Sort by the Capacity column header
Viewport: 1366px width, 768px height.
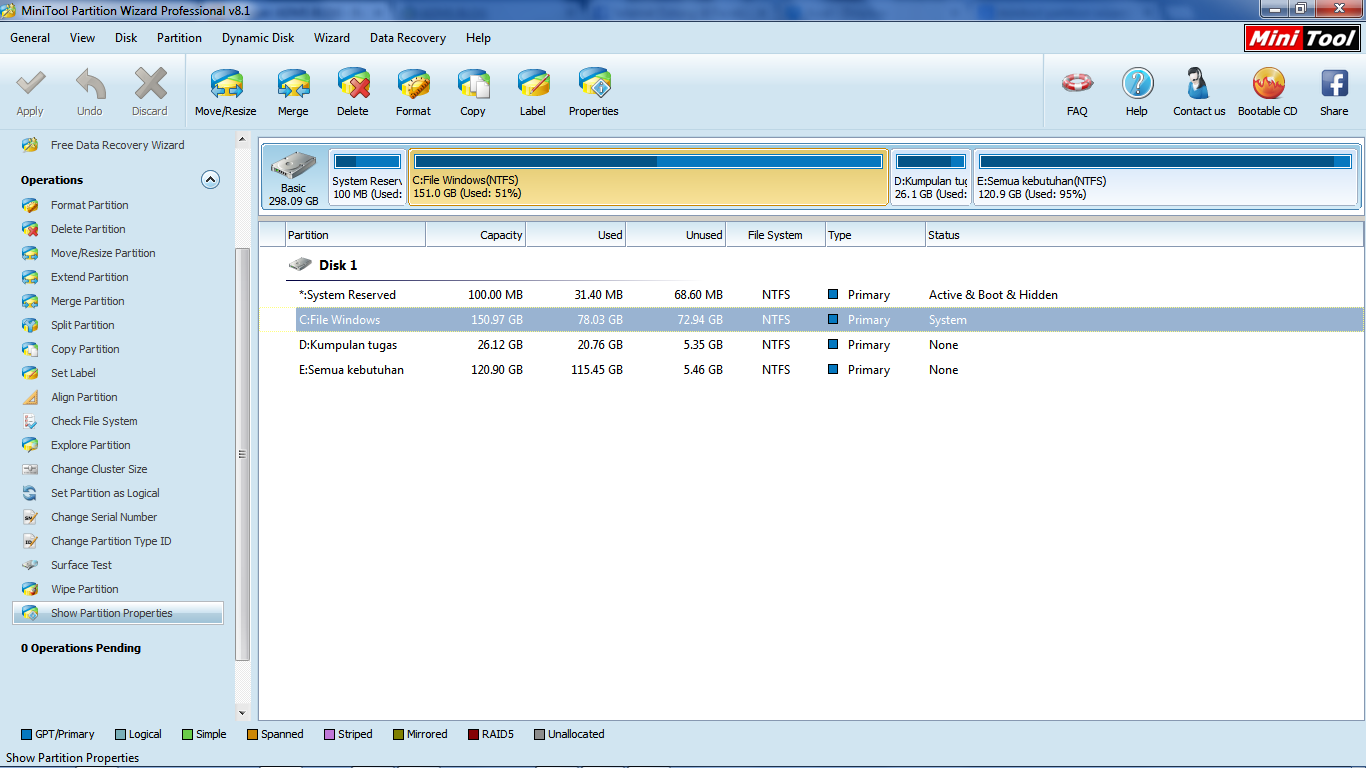pyautogui.click(x=476, y=235)
